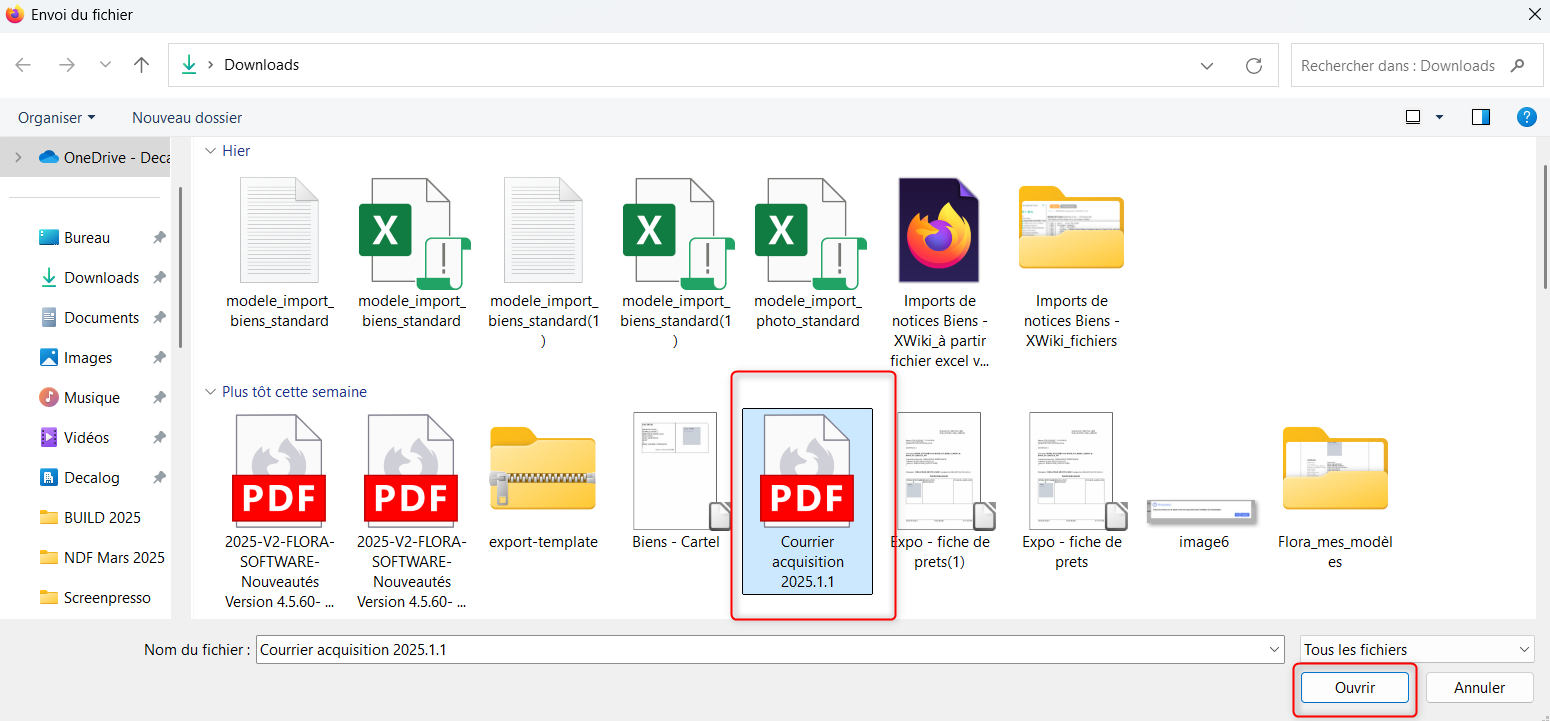The height and width of the screenshot is (721, 1550).
Task: Collapse the Plus tôt cette semaine group
Action: tap(210, 392)
